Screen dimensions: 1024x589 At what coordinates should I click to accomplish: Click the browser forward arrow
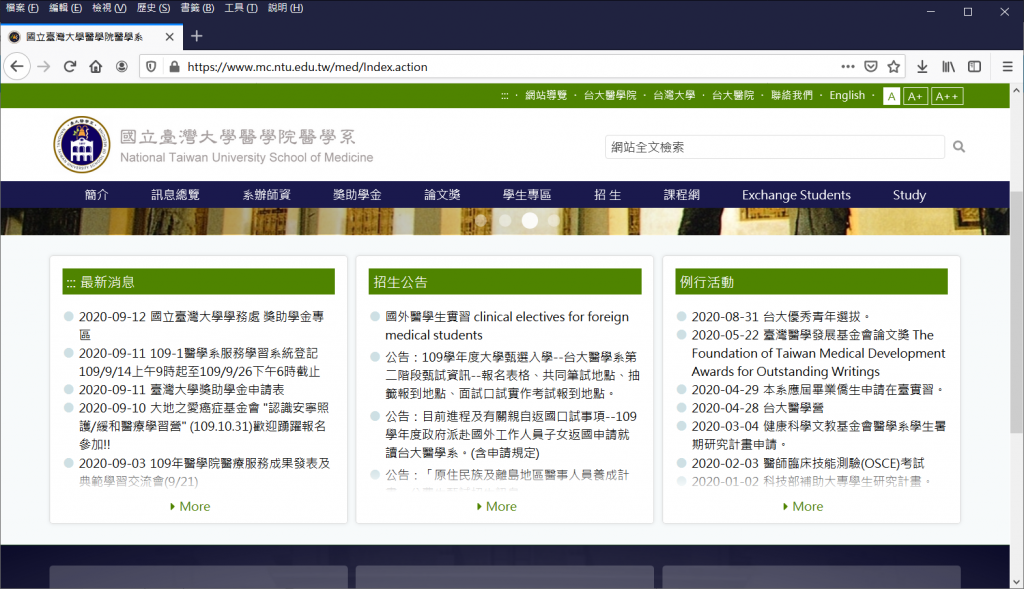(44, 67)
